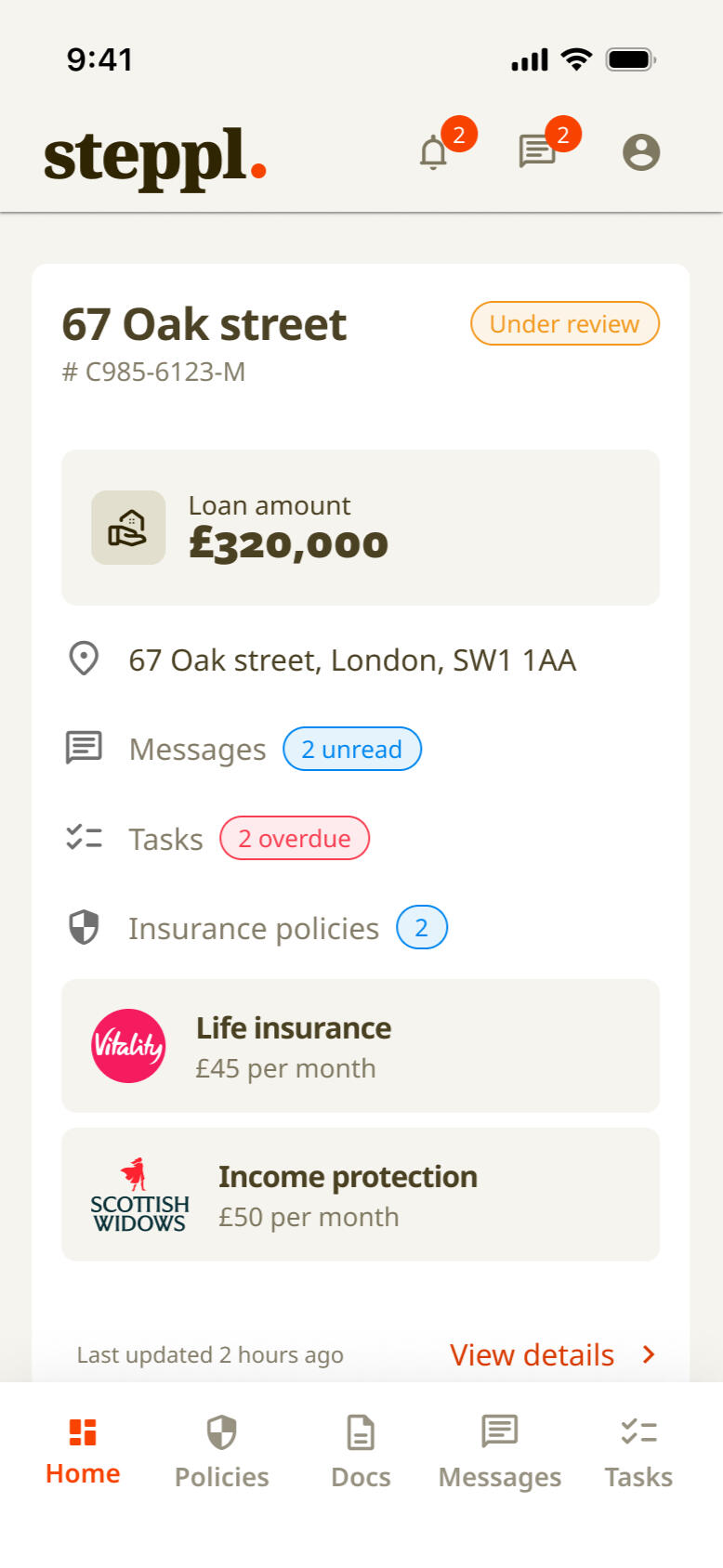This screenshot has width=723, height=1568.
Task: Open the 2 unread messages badge
Action: (351, 749)
